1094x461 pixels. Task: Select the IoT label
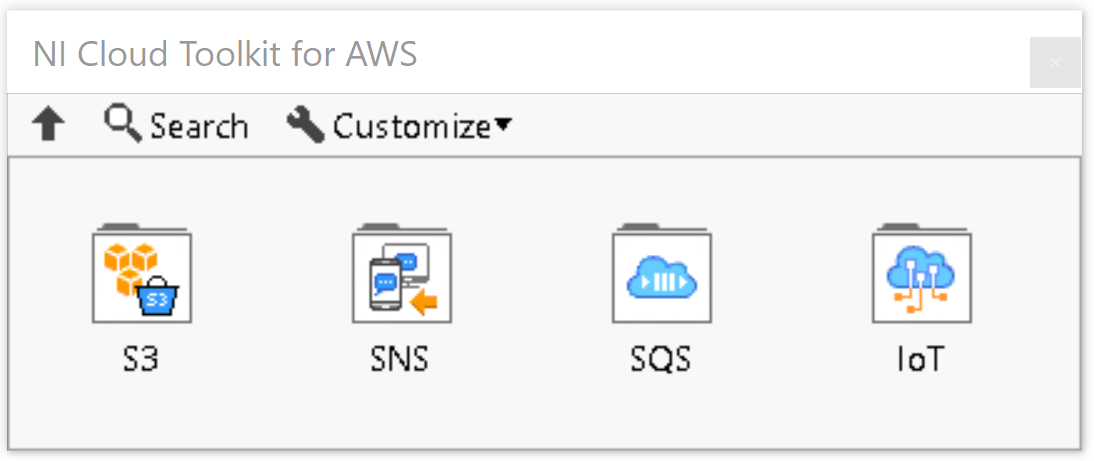920,359
